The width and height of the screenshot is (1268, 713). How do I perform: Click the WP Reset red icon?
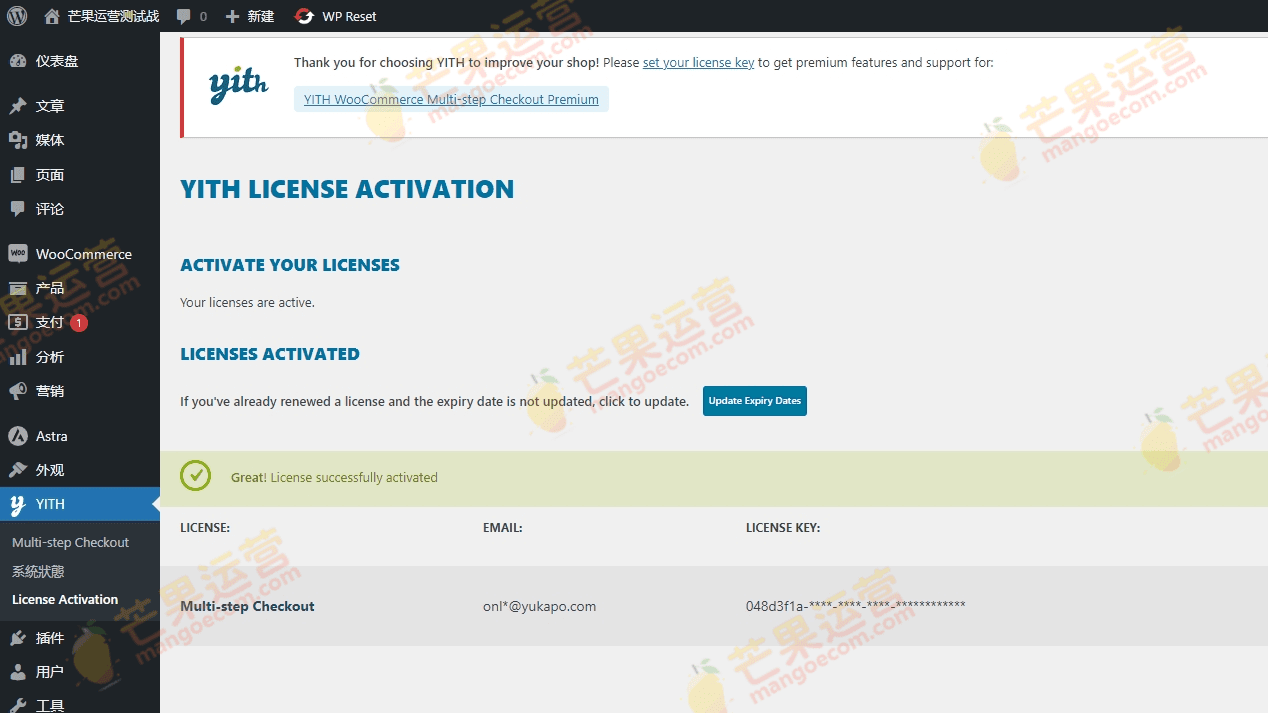point(304,16)
